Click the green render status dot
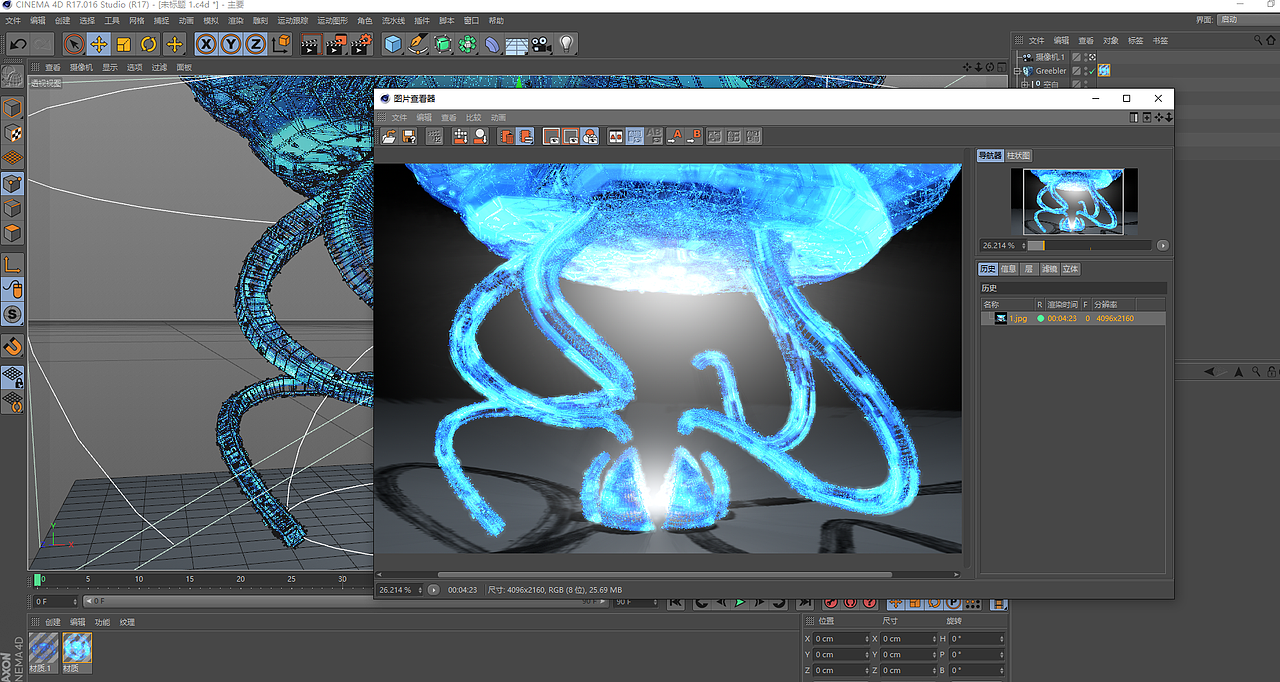The image size is (1280, 682). coord(1040,318)
